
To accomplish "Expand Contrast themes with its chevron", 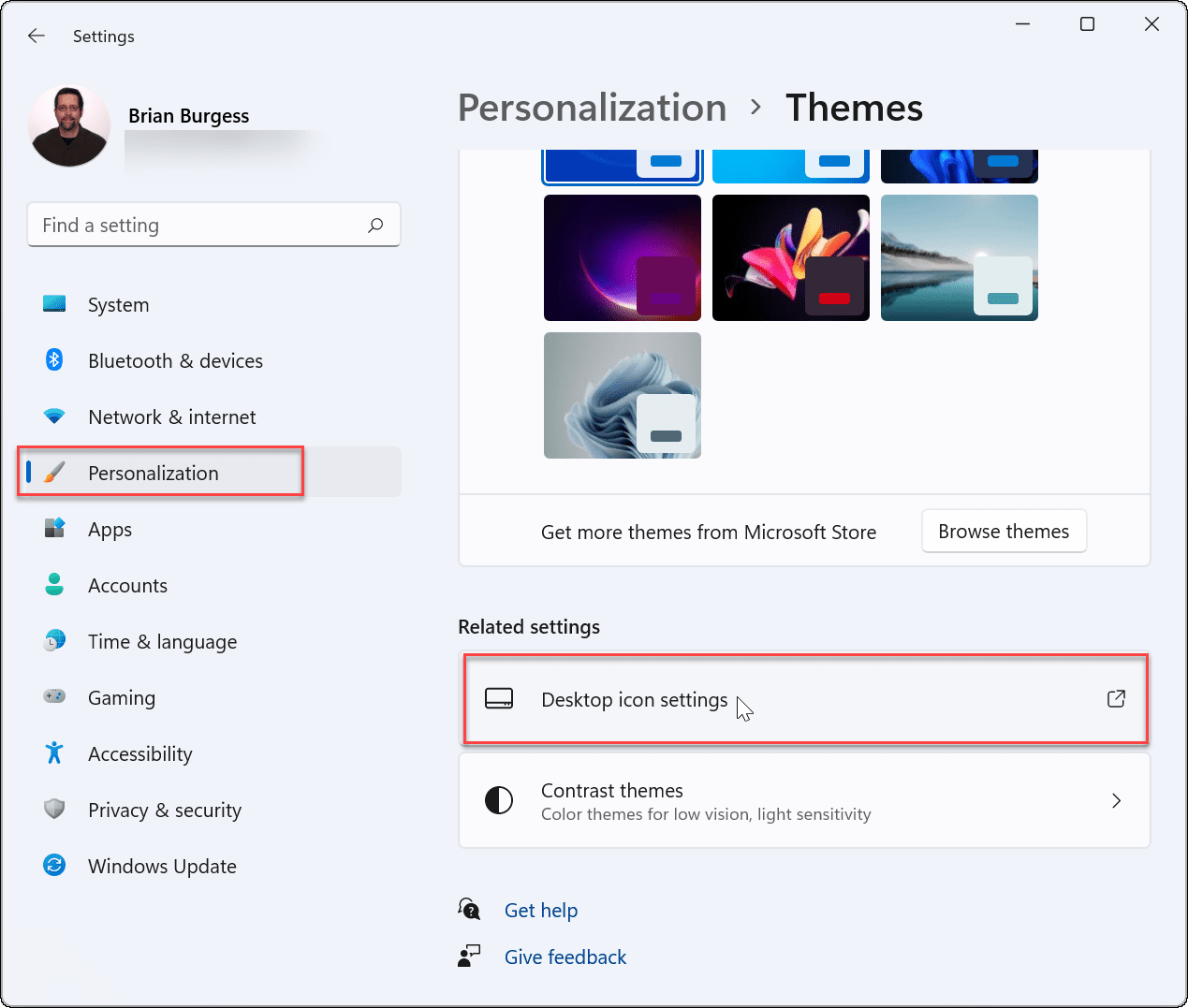I will [1116, 800].
